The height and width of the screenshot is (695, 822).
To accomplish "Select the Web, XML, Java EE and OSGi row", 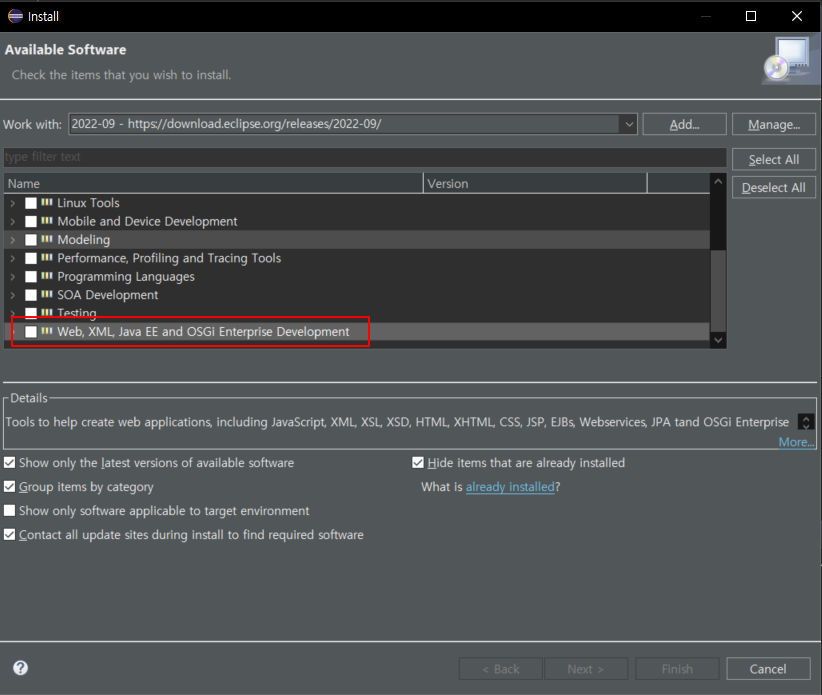I will click(x=356, y=331).
